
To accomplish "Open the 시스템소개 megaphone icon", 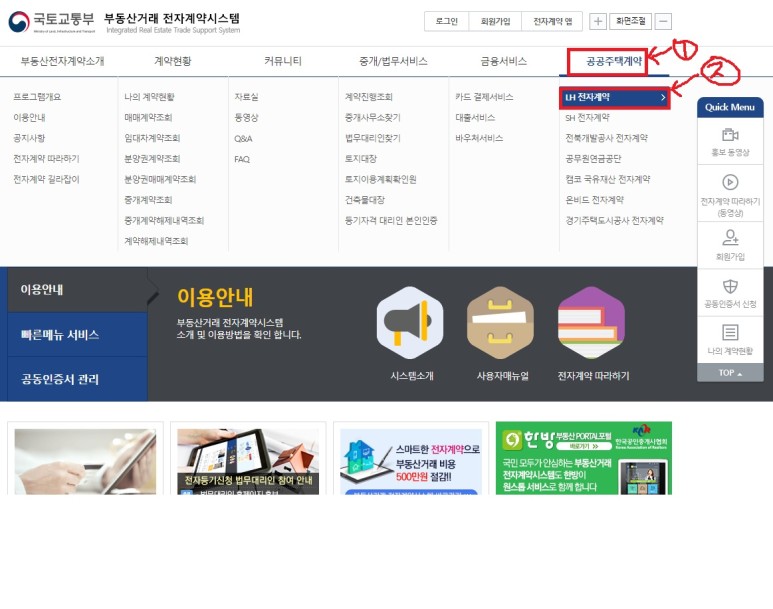I will [410, 322].
